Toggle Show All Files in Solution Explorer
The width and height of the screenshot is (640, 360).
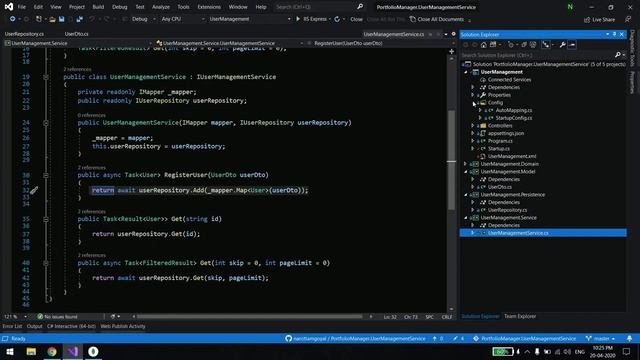click(533, 45)
